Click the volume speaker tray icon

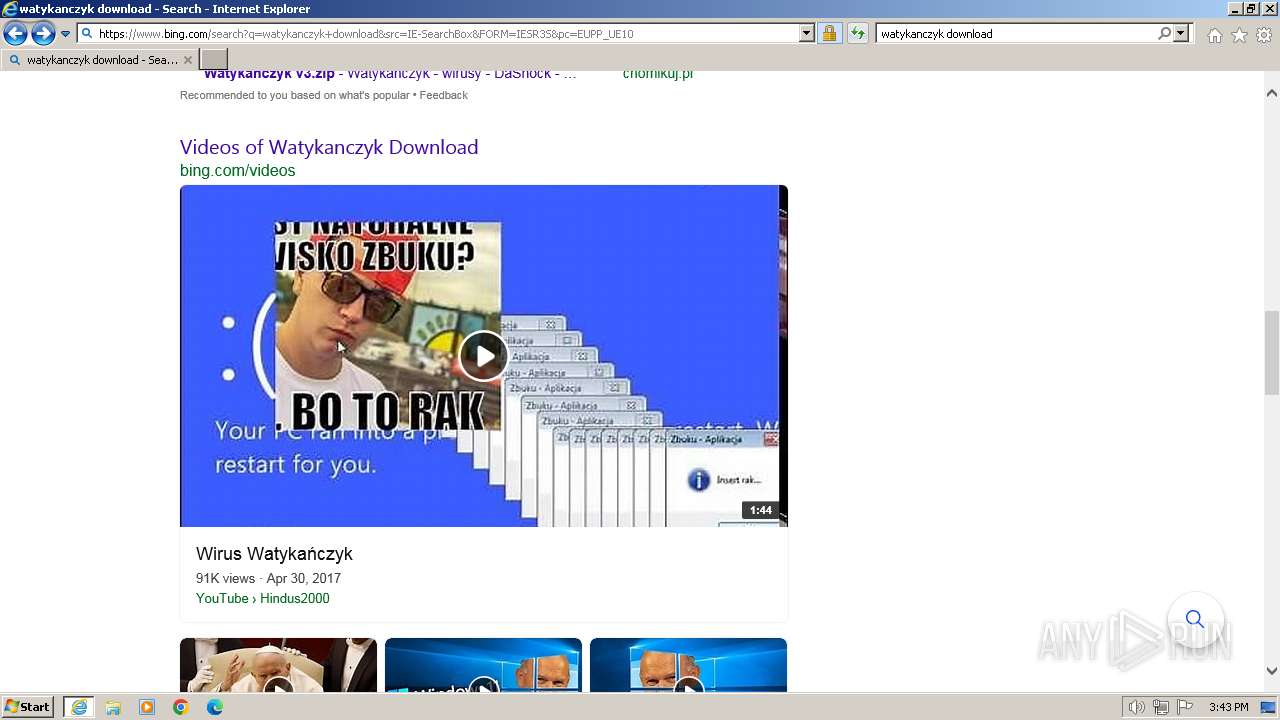click(x=1137, y=707)
